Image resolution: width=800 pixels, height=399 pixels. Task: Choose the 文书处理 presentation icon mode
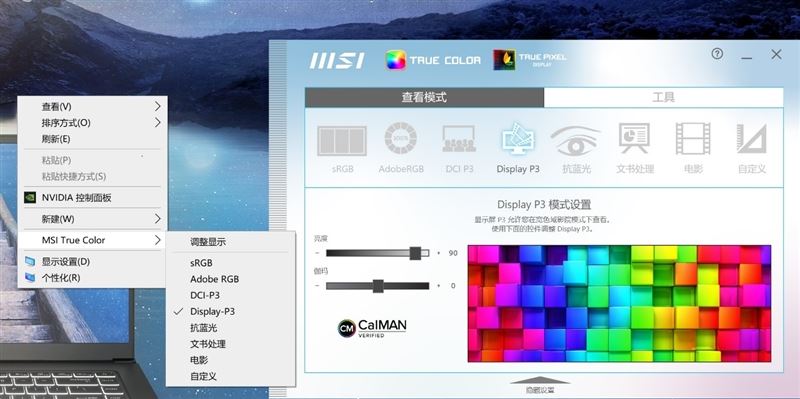(634, 138)
